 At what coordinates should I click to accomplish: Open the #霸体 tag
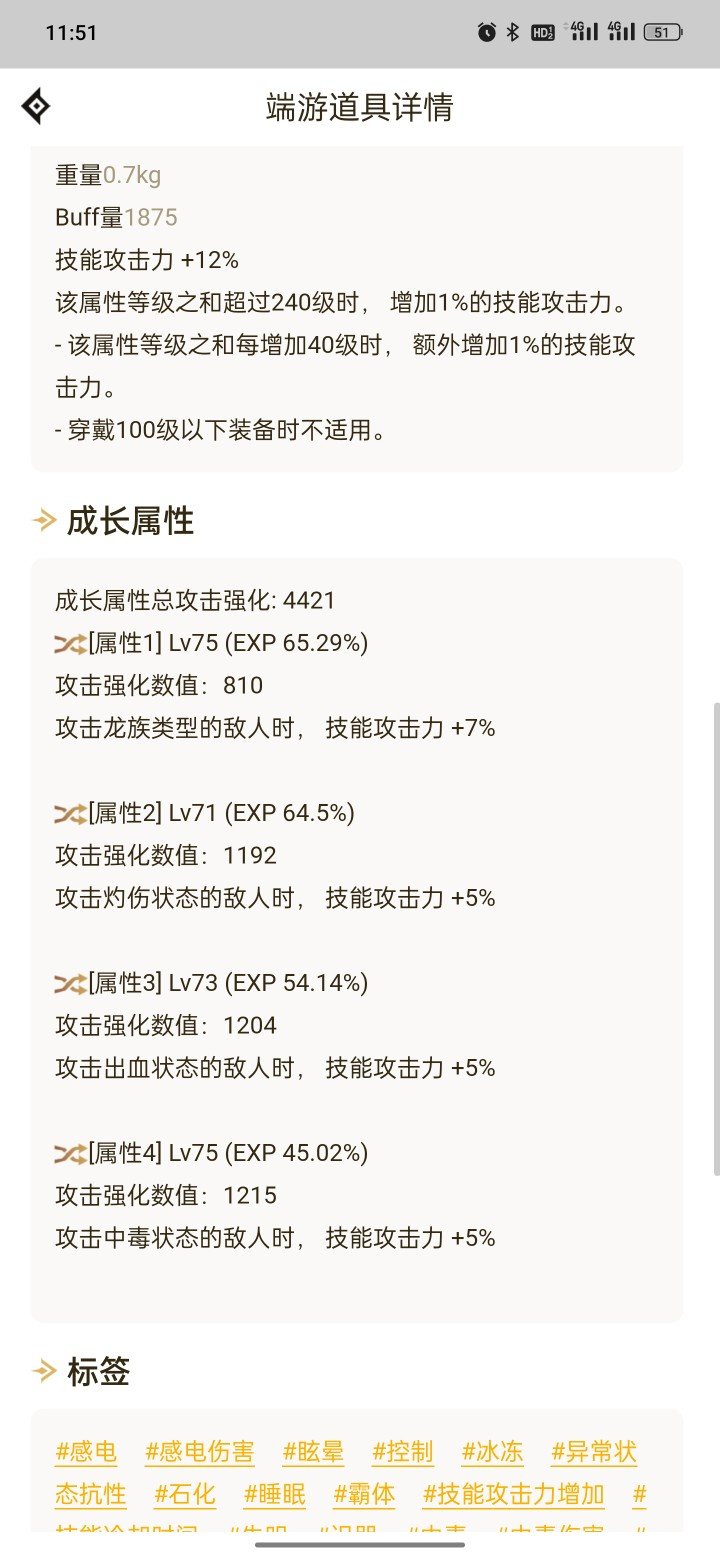click(x=364, y=1495)
